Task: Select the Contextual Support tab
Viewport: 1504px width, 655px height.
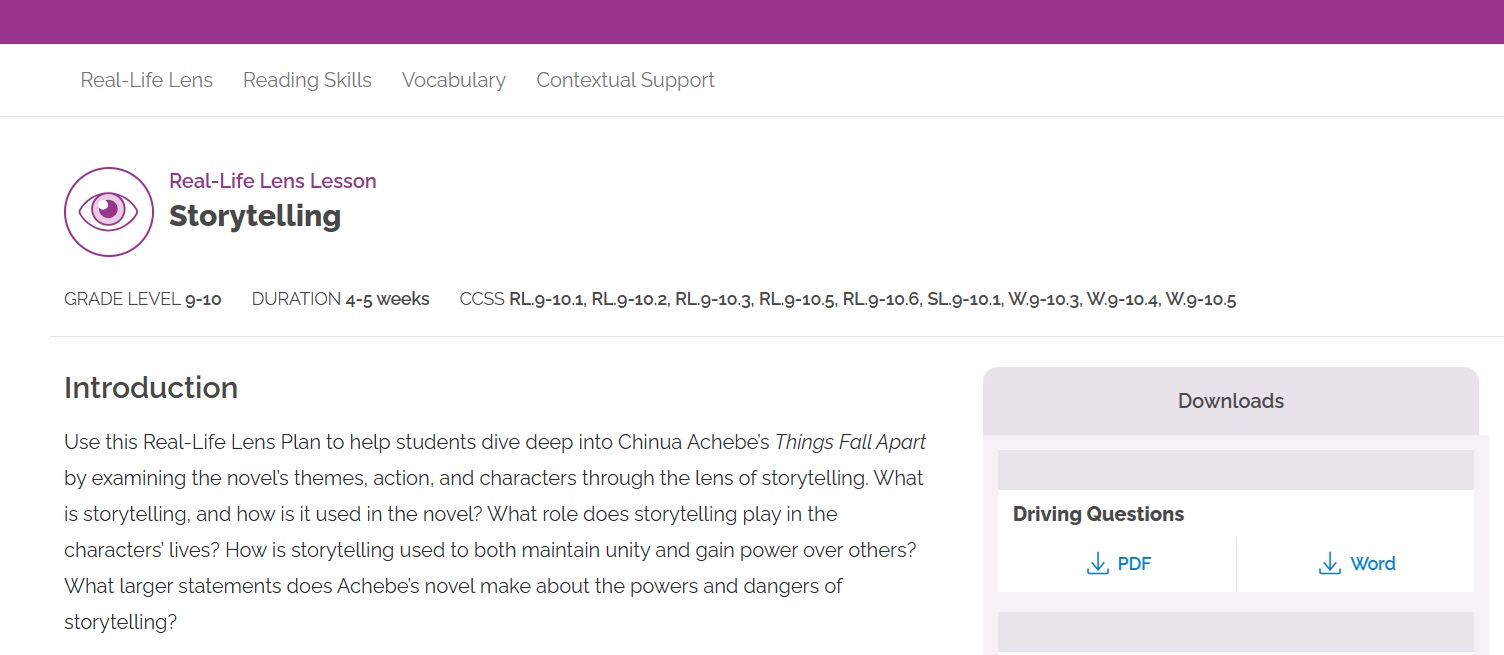Action: pos(625,80)
